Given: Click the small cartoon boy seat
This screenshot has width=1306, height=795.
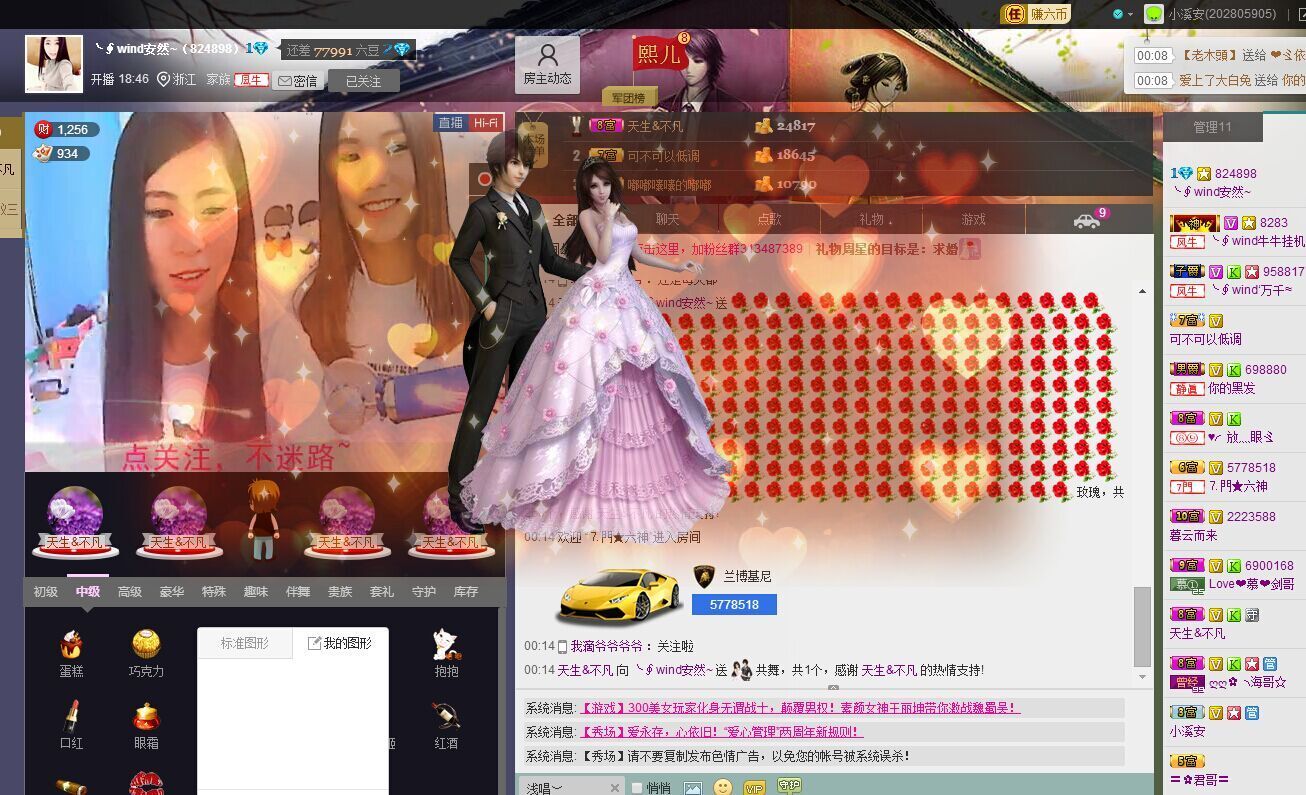Looking at the screenshot, I should [x=262, y=518].
